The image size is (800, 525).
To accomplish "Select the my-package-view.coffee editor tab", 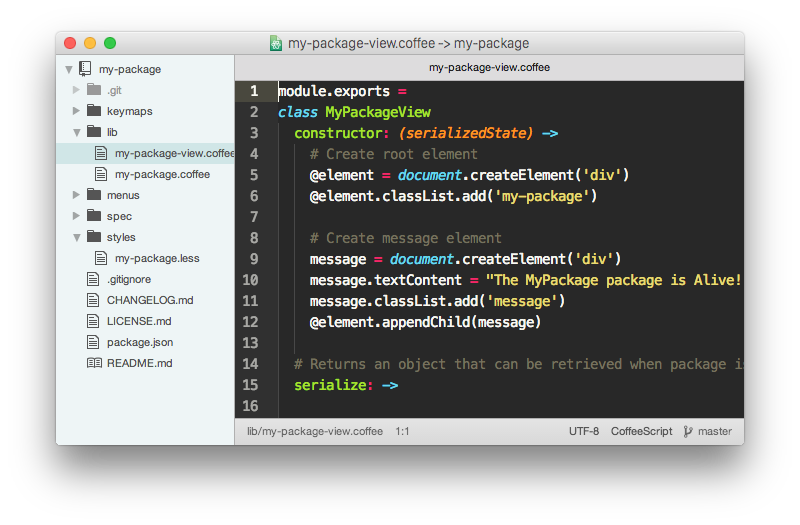I will coord(489,68).
